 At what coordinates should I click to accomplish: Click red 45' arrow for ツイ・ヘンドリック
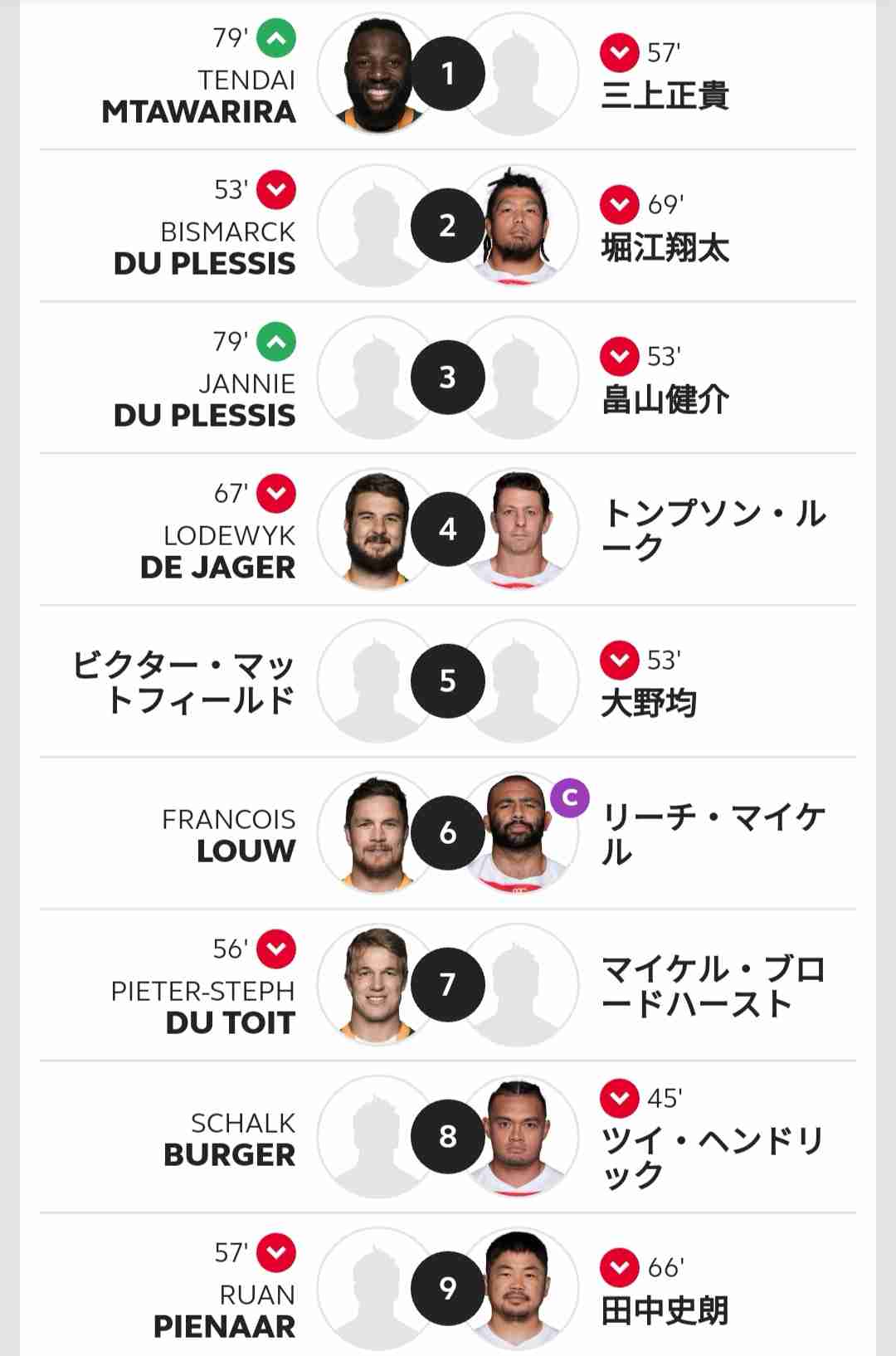tap(620, 1099)
